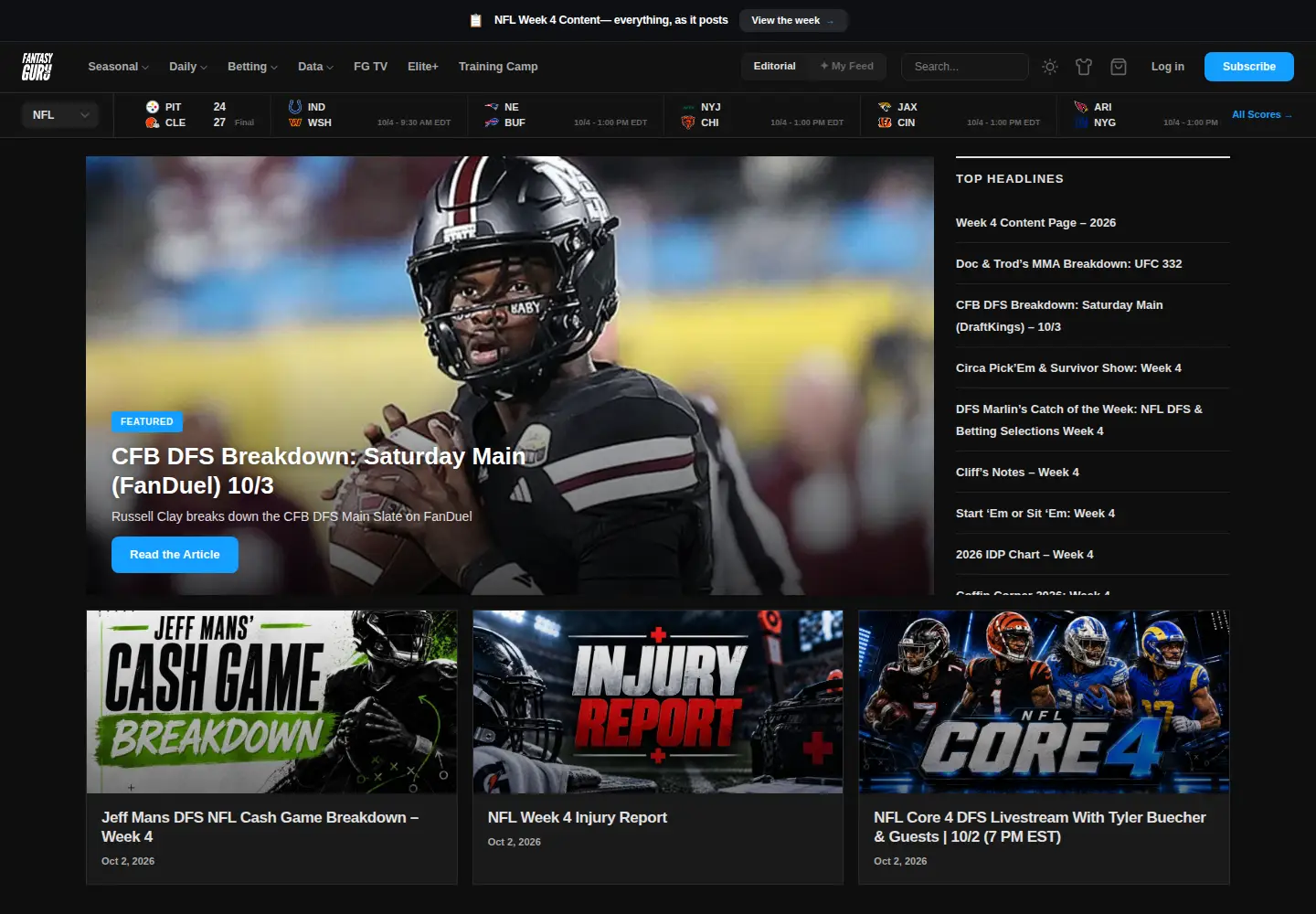Click the Browns logo beside CLE
The image size is (1316, 914).
pyautogui.click(x=153, y=122)
